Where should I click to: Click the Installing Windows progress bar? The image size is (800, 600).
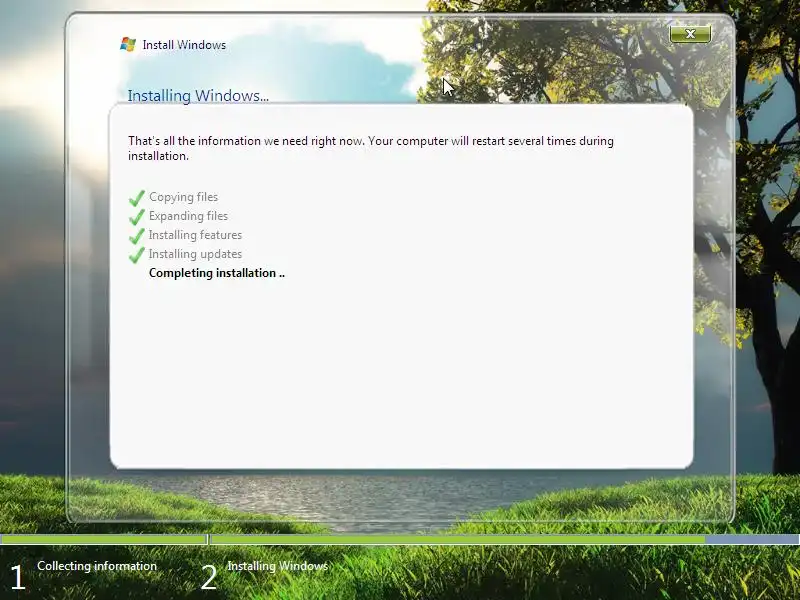[505, 539]
